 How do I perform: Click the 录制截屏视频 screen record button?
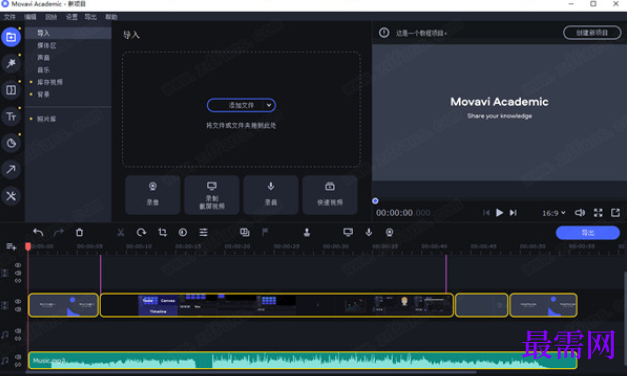point(212,194)
